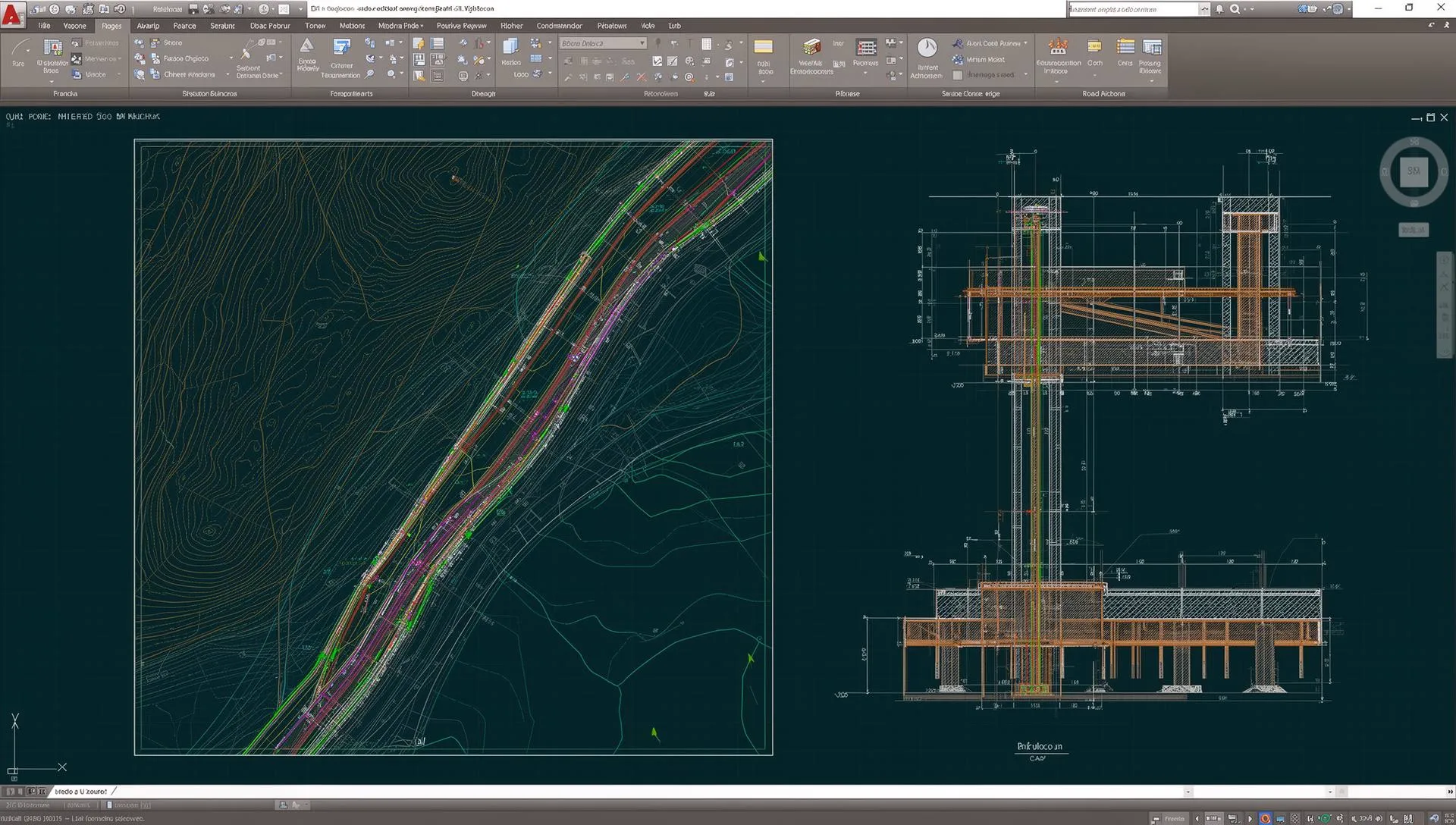Click the button below the ViewCube

pos(1414,230)
